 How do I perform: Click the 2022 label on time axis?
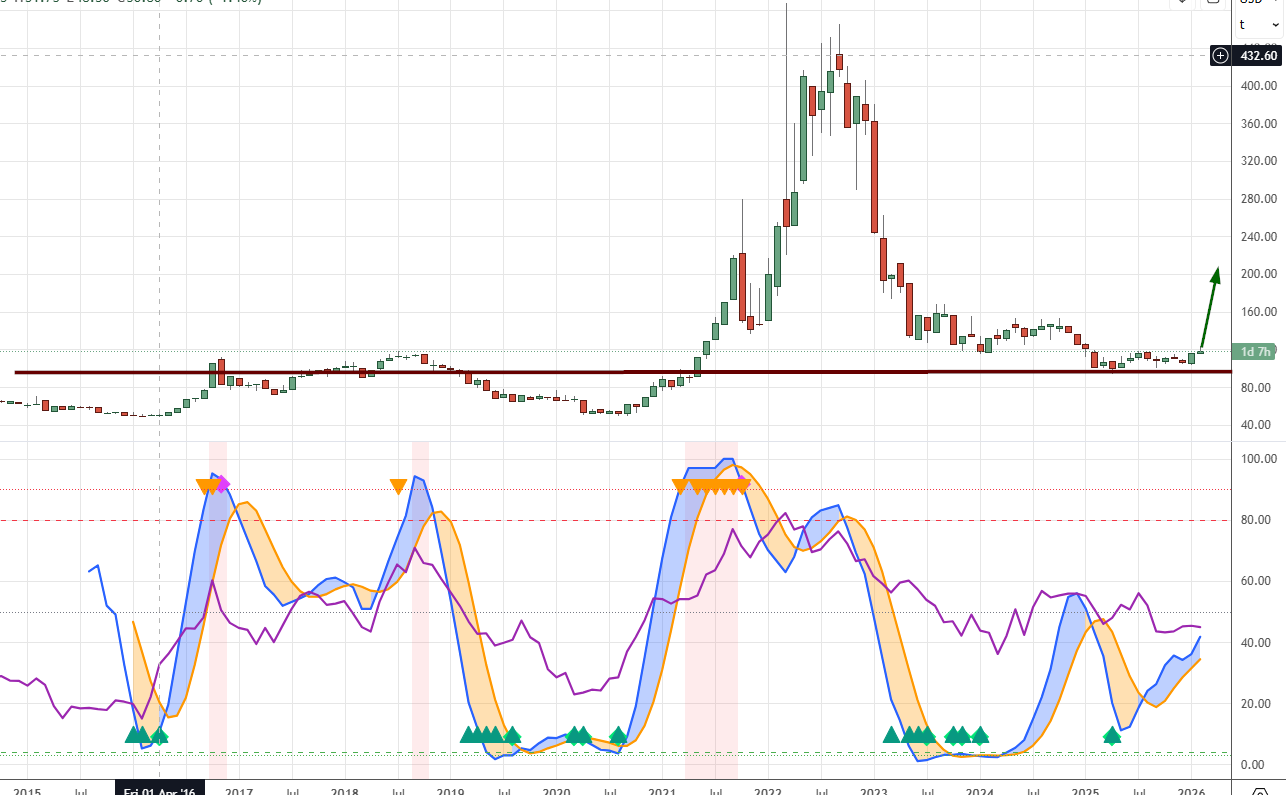[x=768, y=789]
